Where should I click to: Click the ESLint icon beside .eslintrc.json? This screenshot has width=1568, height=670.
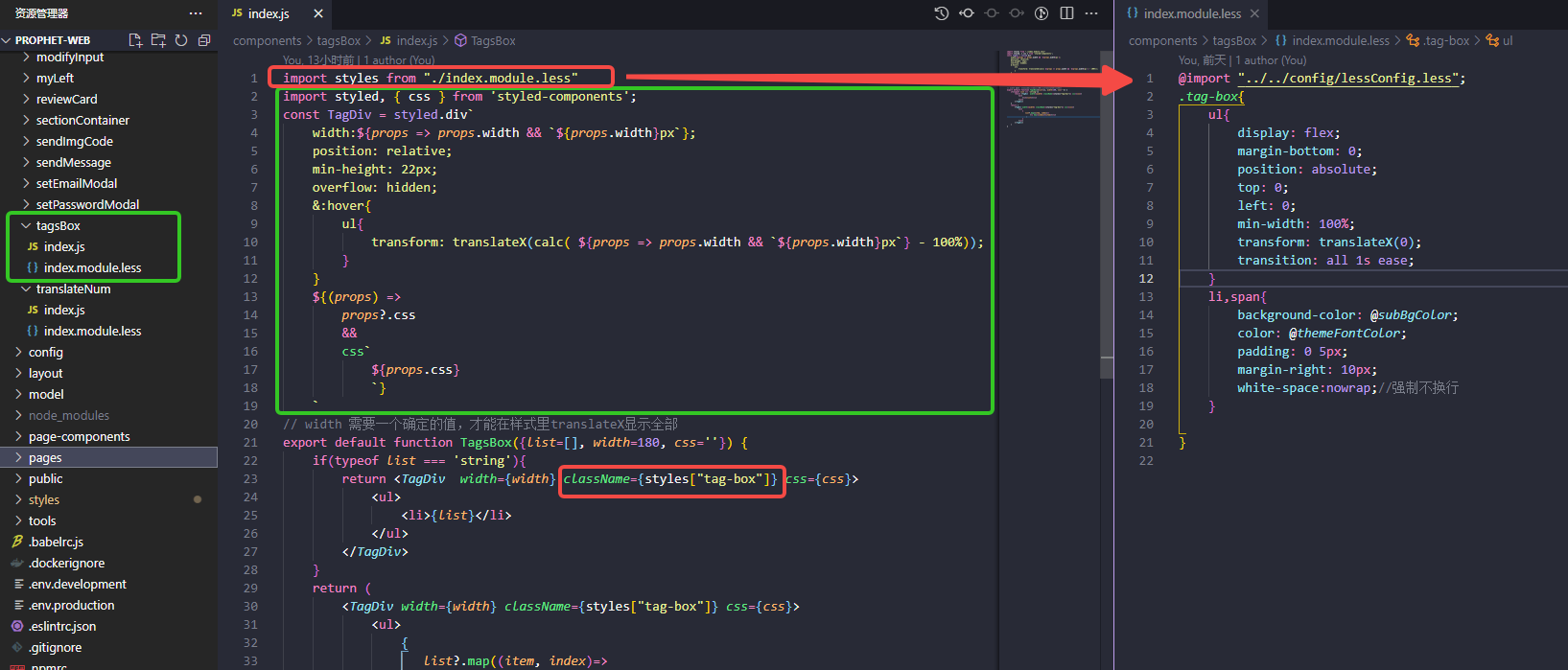coord(17,626)
